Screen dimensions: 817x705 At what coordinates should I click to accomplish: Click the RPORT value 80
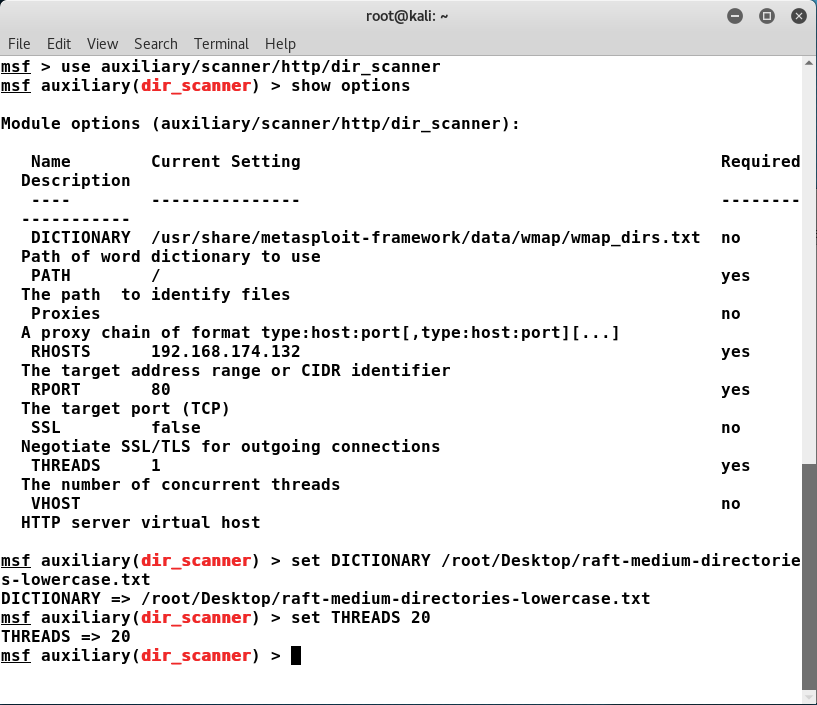click(160, 389)
